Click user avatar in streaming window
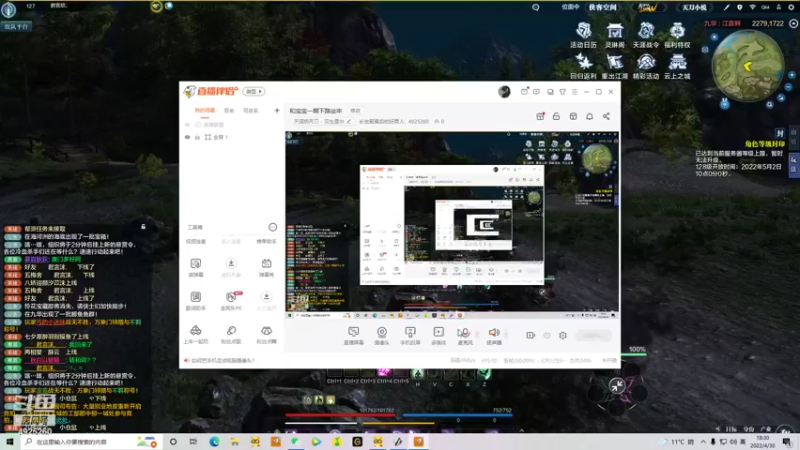The image size is (800, 450). 504,91
